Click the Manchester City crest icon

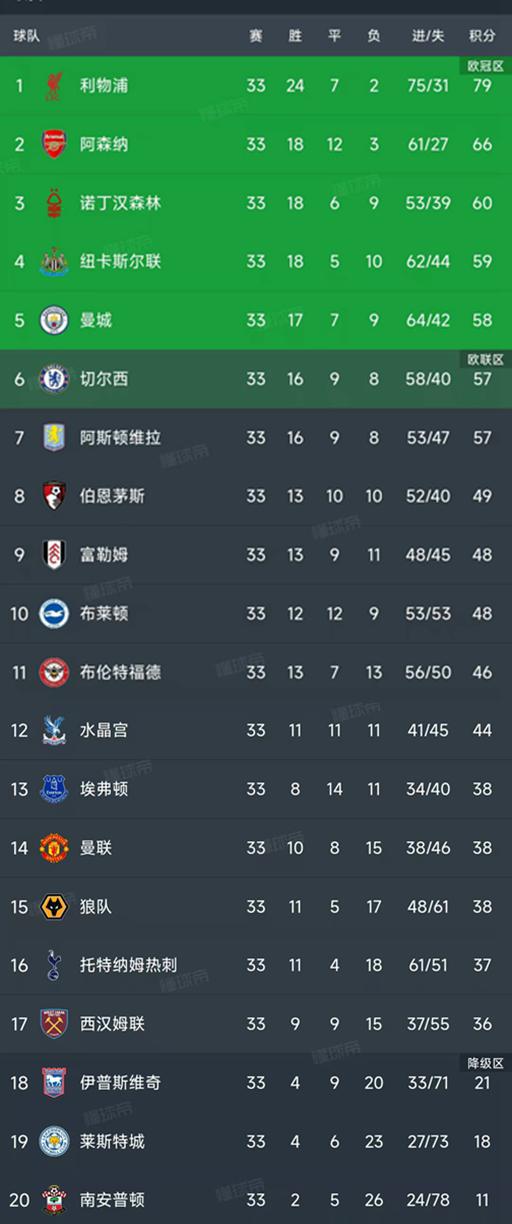[53, 320]
